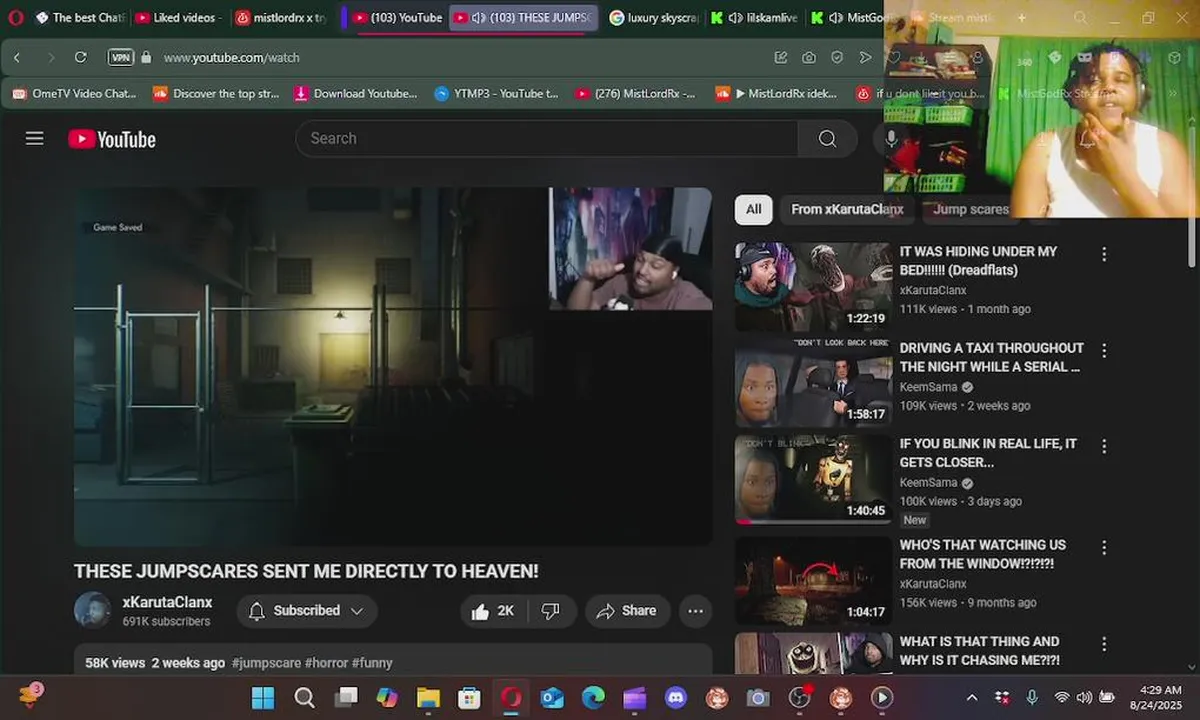Select the 'All' filter chip
Screen dimensions: 1200x720
pos(753,209)
